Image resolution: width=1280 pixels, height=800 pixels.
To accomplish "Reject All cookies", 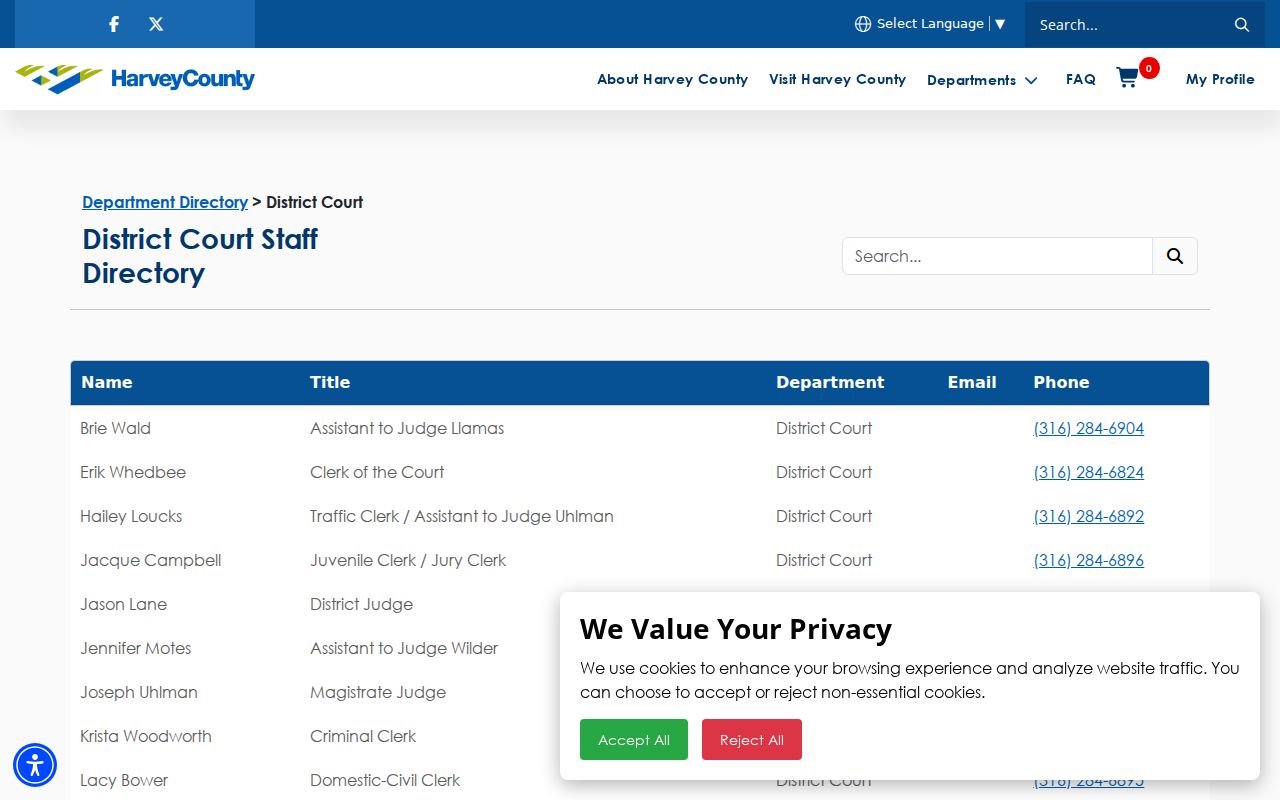I will point(752,740).
